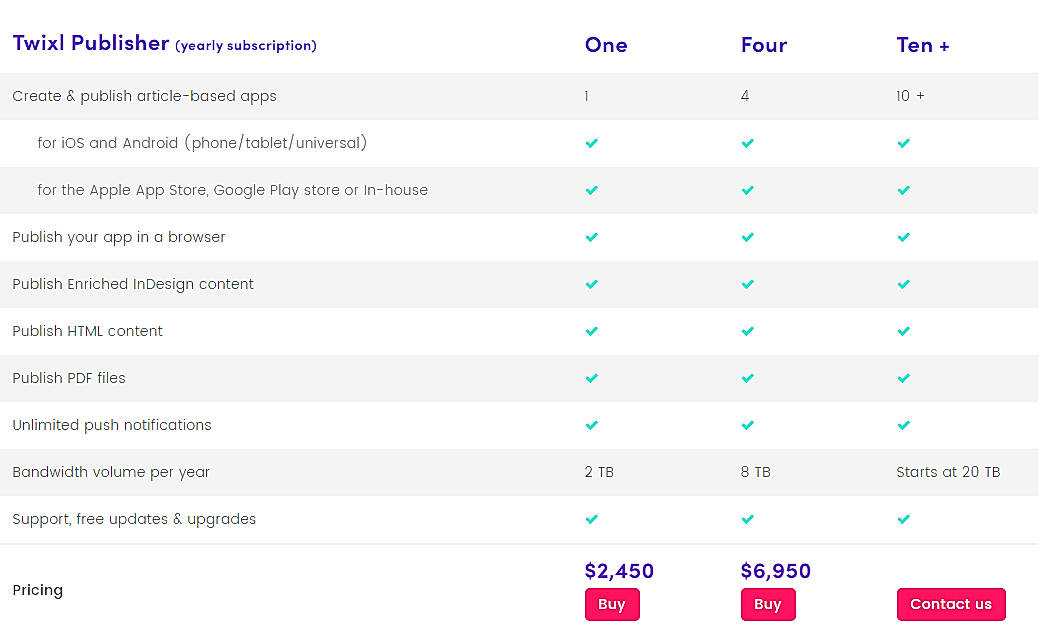
Task: Click the $6,950 price text
Action: tap(776, 571)
